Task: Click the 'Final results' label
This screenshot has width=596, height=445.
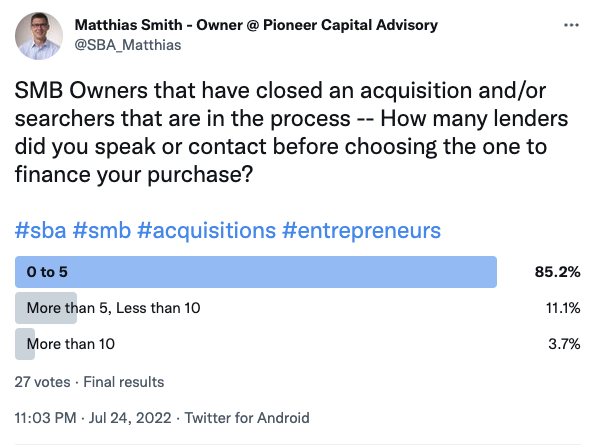Action: pos(124,382)
